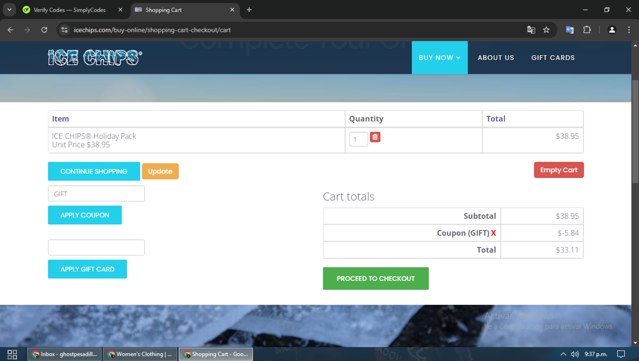639x361 pixels.
Task: Open a new browser tab
Action: (249, 10)
